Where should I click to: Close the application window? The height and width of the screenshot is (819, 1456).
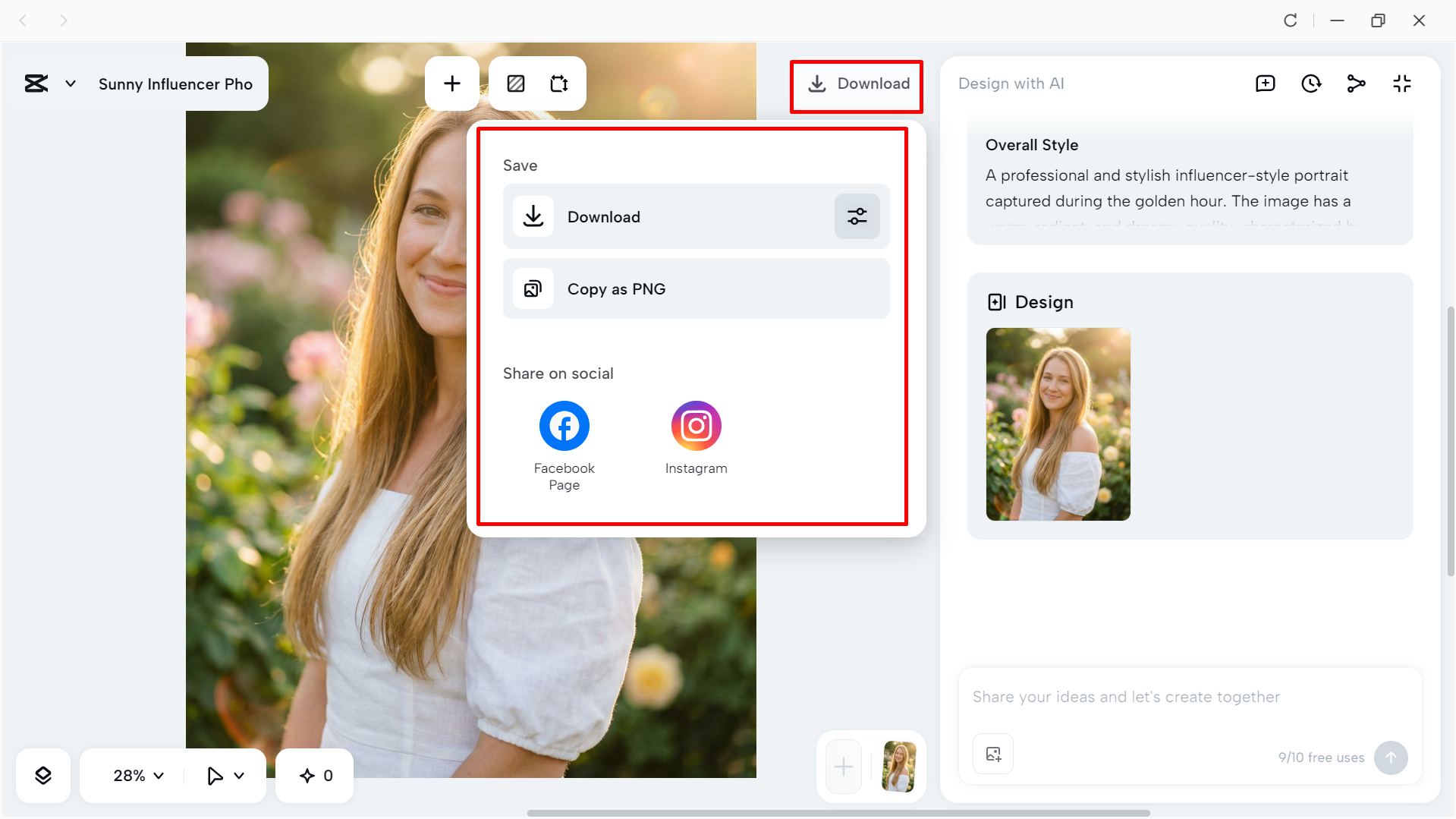[x=1419, y=20]
